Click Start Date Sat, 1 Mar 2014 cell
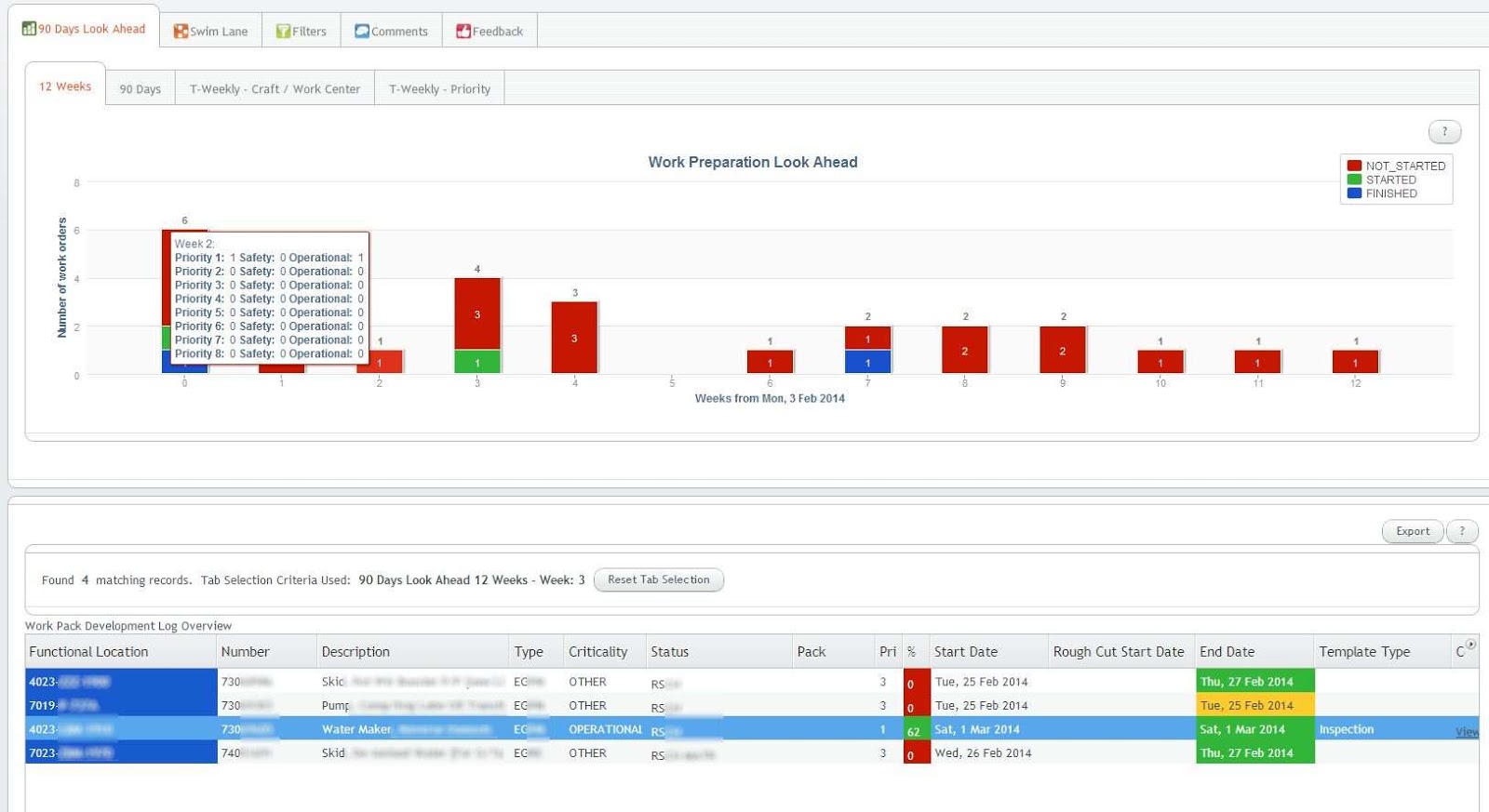 pos(989,729)
